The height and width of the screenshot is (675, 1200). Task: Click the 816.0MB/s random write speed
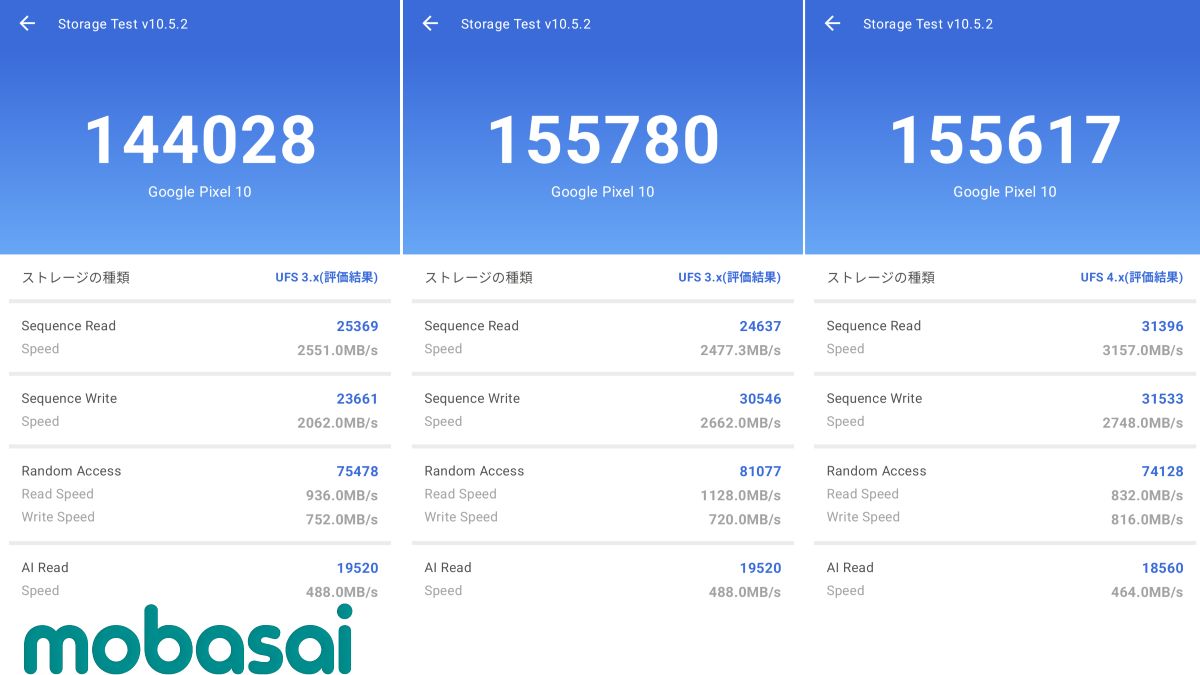(x=1146, y=519)
